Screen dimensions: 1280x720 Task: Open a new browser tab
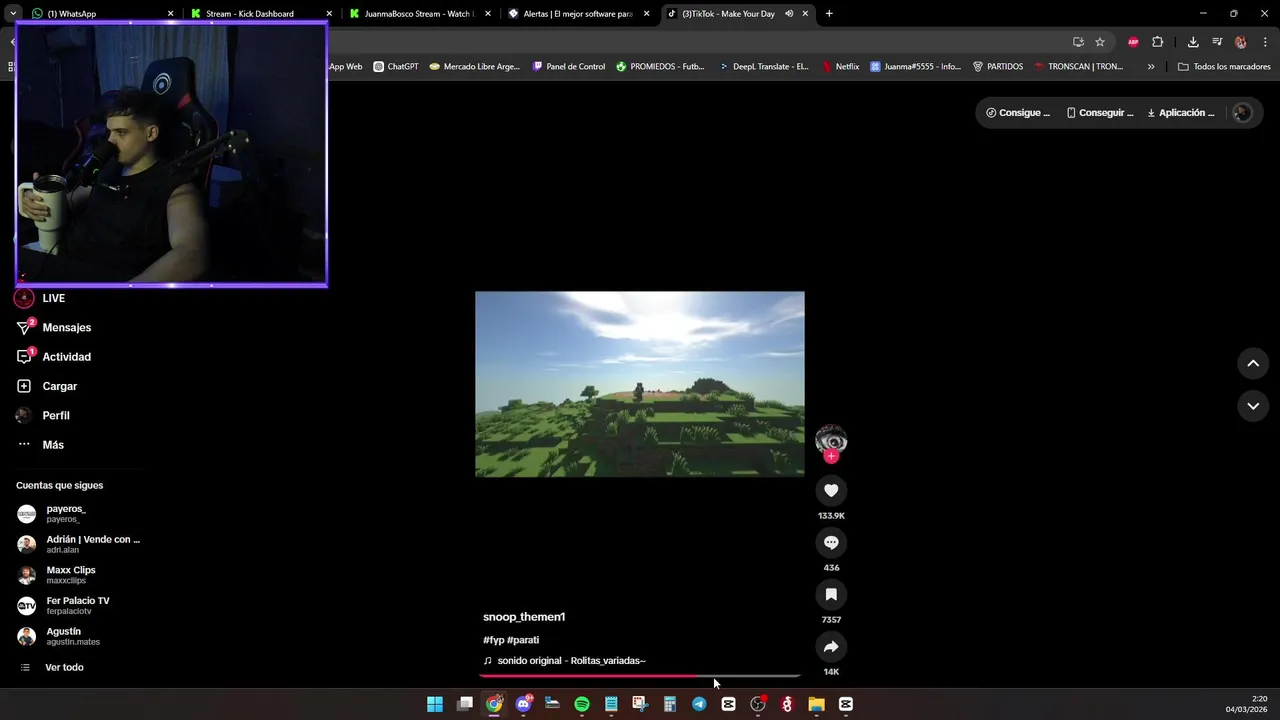[829, 14]
